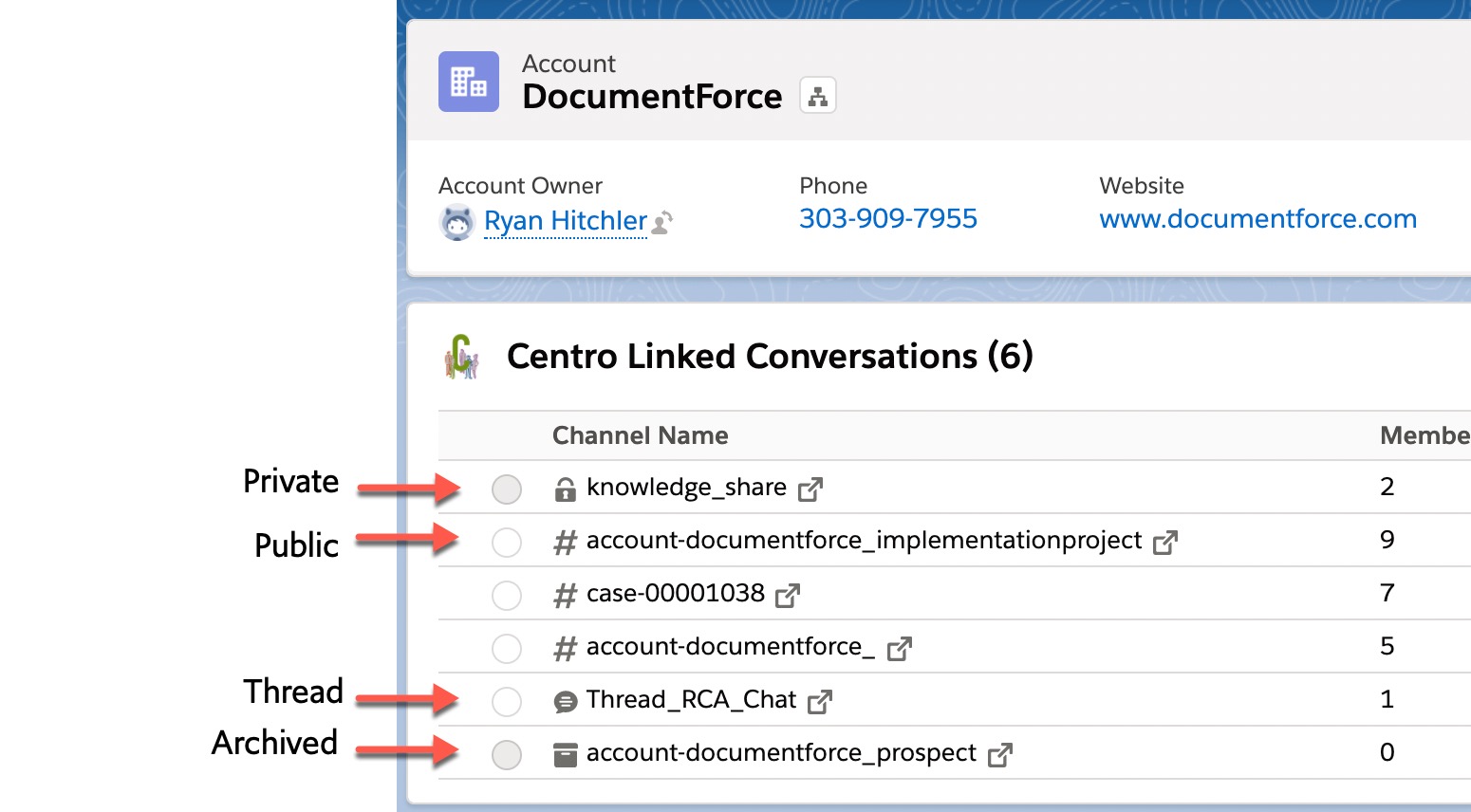Click the change owner icon next to Ryan Hitchler
Screen dimensions: 1471x812
tap(662, 222)
